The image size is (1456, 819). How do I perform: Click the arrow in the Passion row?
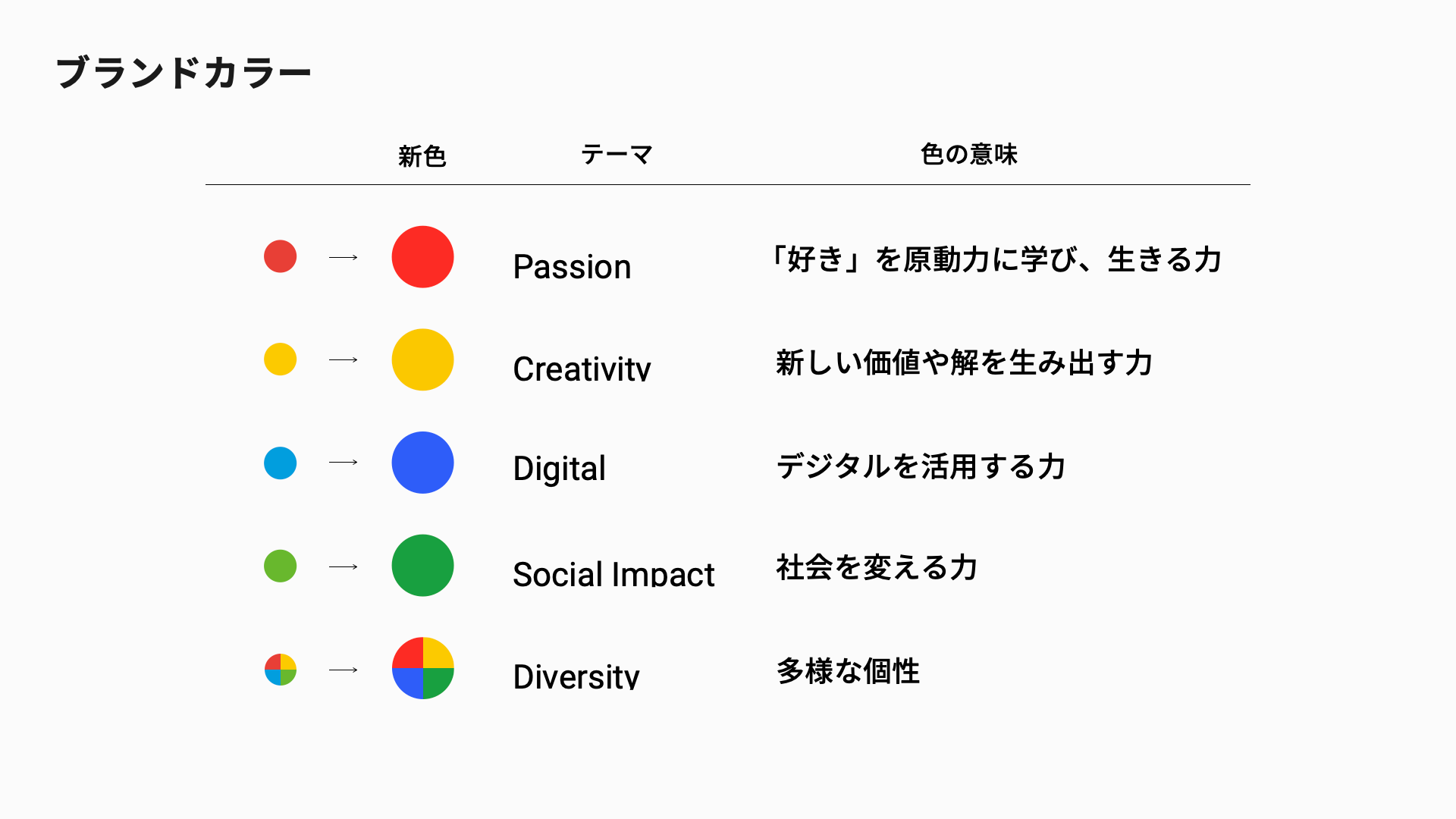pyautogui.click(x=343, y=258)
